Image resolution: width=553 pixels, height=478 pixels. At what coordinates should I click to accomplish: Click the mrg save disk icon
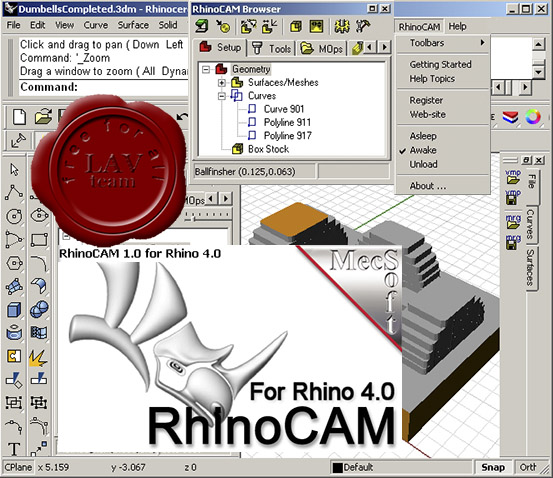click(513, 242)
